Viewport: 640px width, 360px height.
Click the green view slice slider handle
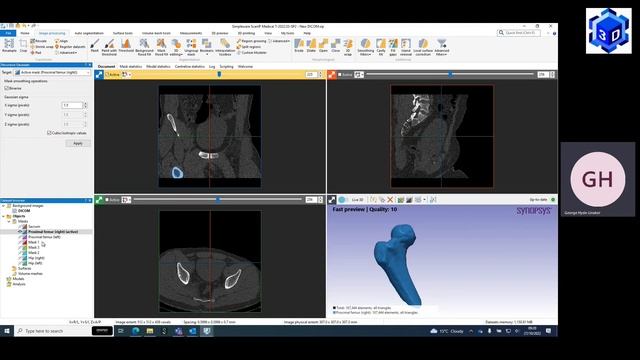(218, 200)
